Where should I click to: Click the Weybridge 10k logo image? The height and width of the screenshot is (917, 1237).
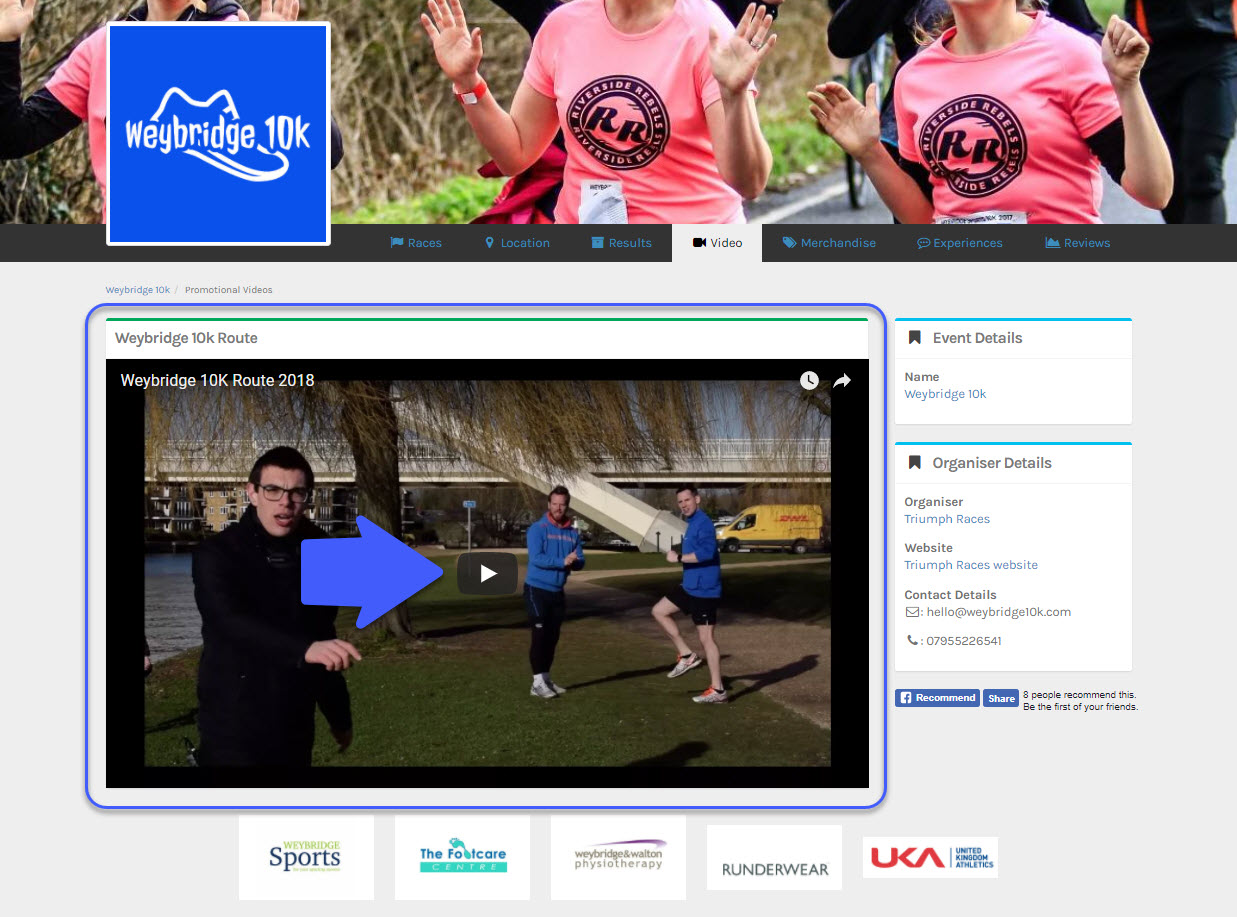(x=218, y=134)
